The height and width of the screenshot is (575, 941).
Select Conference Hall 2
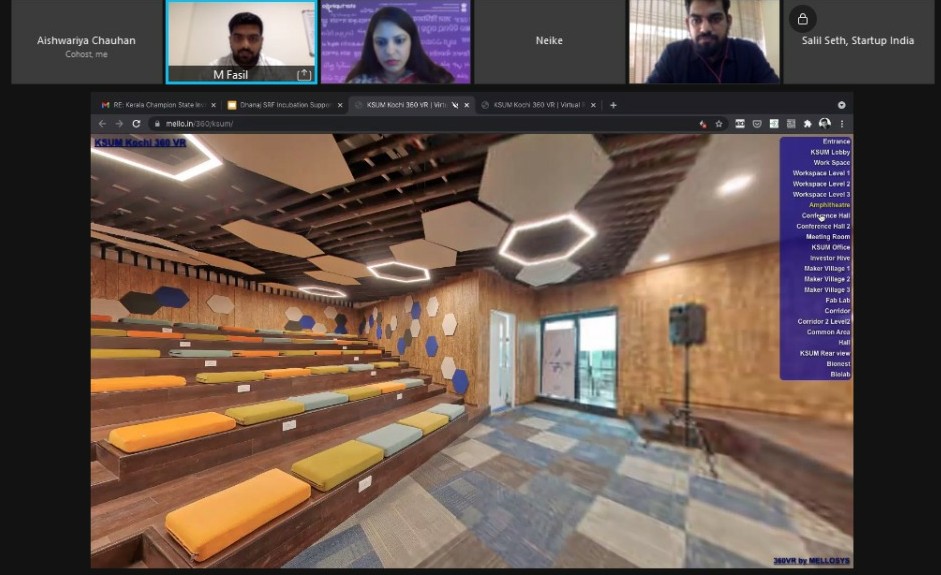coord(823,226)
